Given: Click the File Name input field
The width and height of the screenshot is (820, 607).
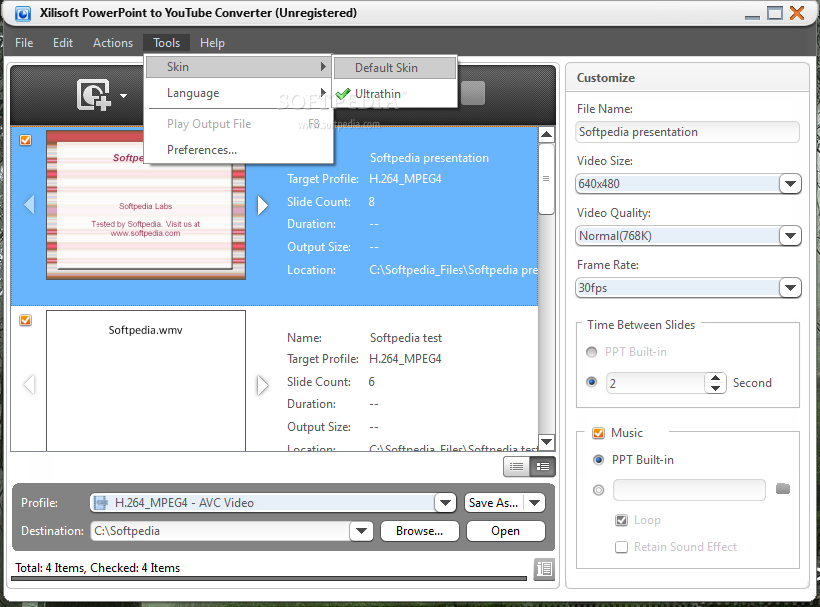Looking at the screenshot, I should point(688,132).
